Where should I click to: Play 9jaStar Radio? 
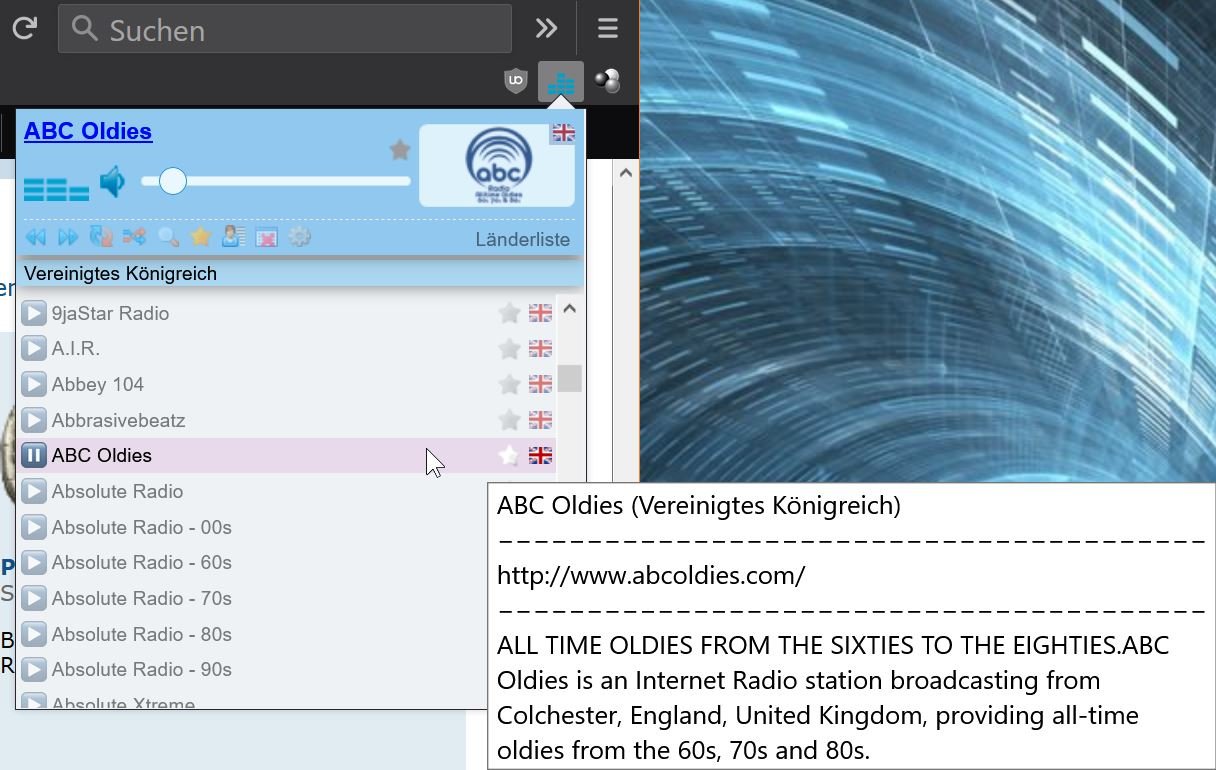pyautogui.click(x=34, y=313)
